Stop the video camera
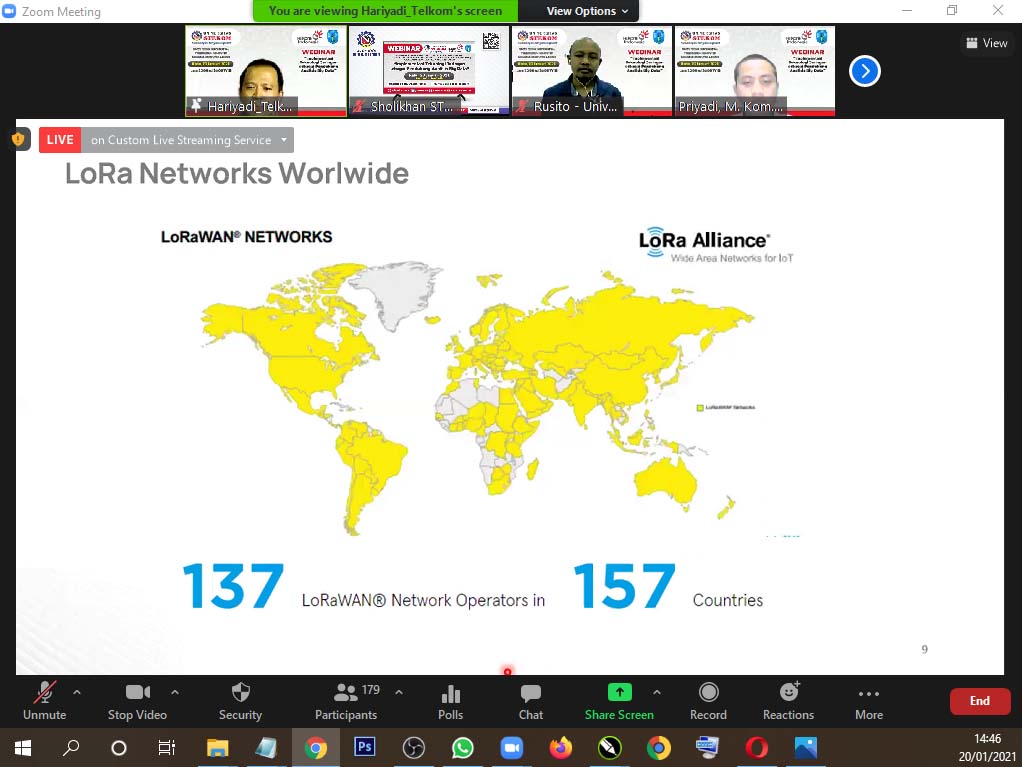 tap(138, 701)
